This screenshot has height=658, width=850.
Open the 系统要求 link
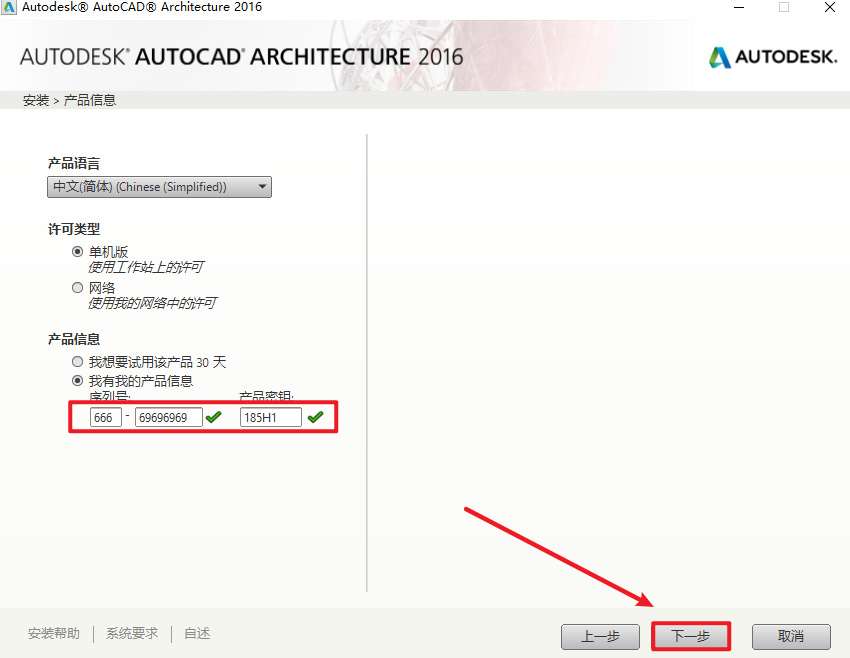click(132, 634)
